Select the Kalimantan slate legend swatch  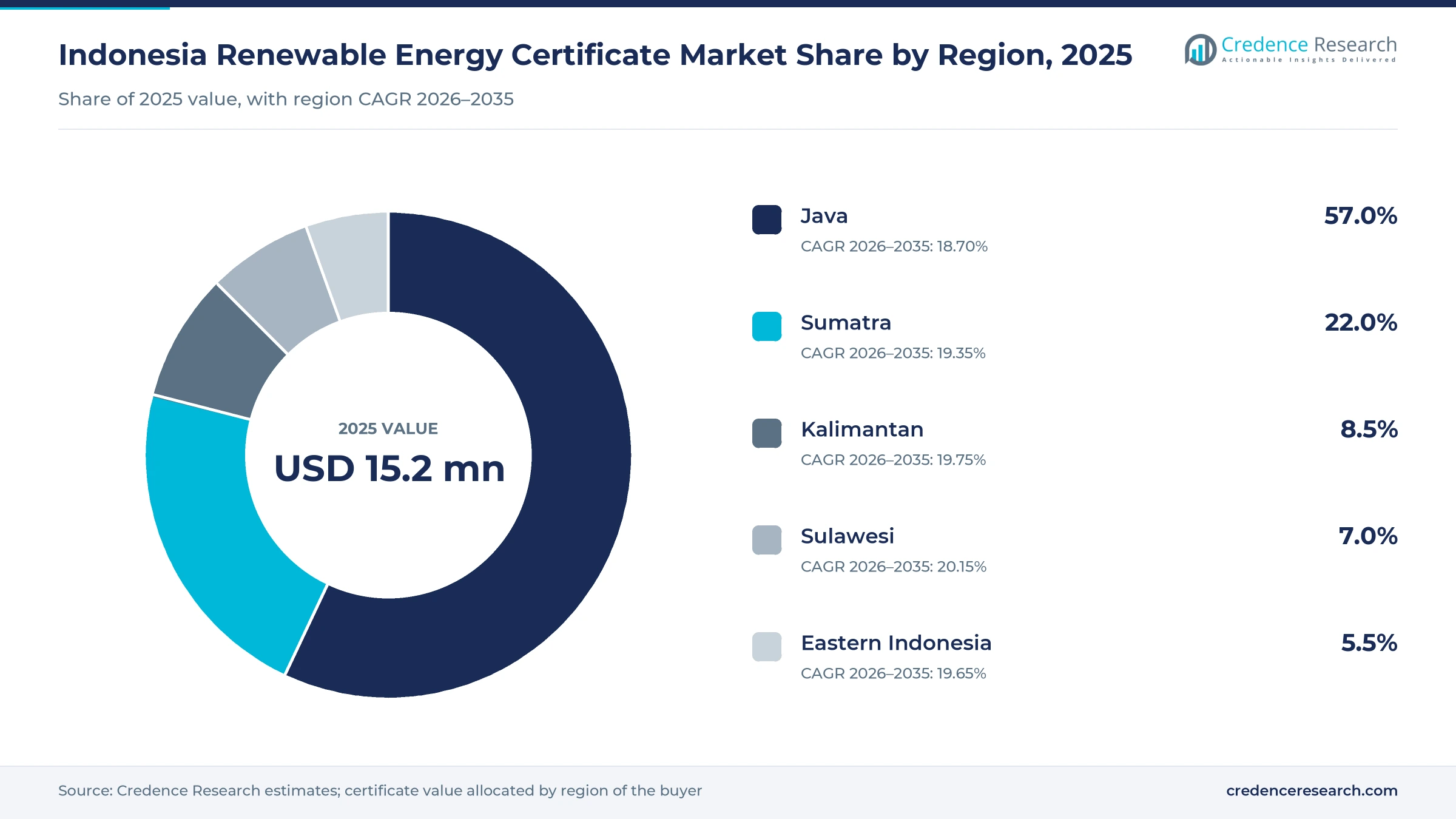(767, 433)
